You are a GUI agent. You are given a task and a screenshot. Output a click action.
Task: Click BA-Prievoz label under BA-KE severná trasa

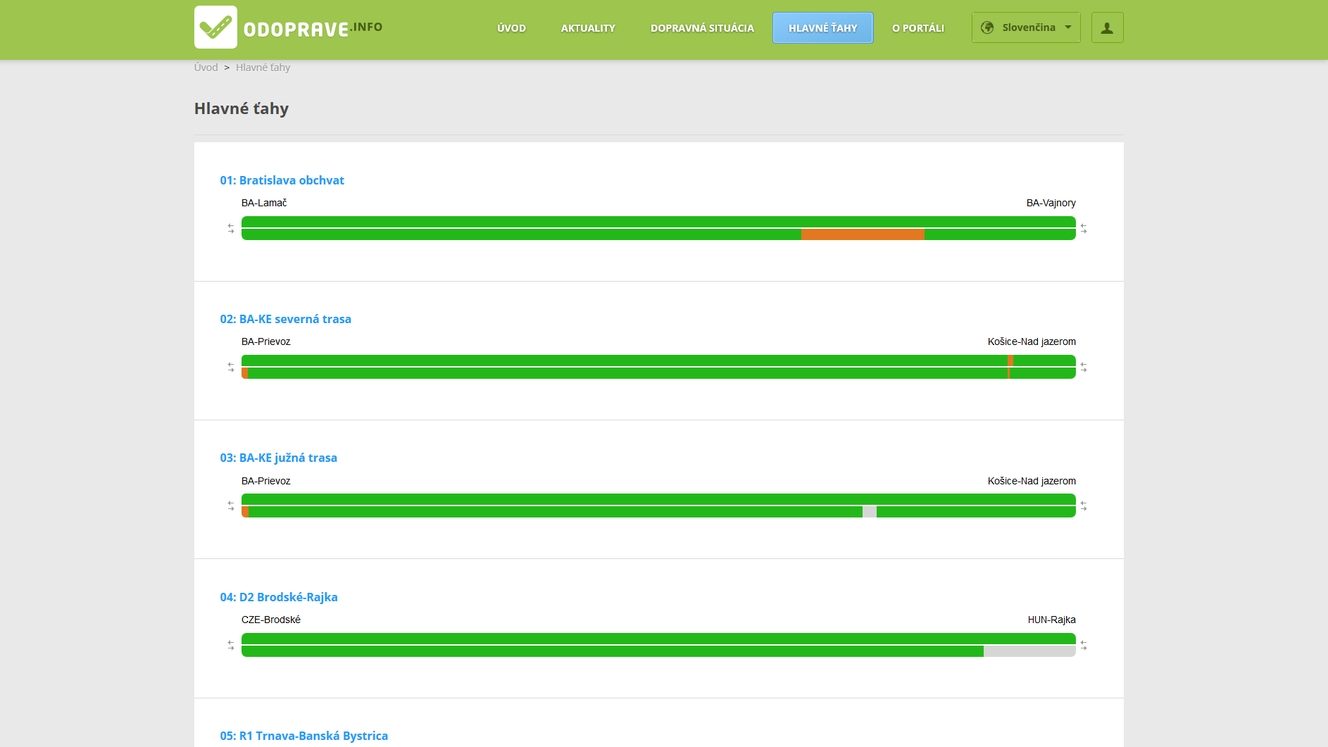pyautogui.click(x=266, y=342)
